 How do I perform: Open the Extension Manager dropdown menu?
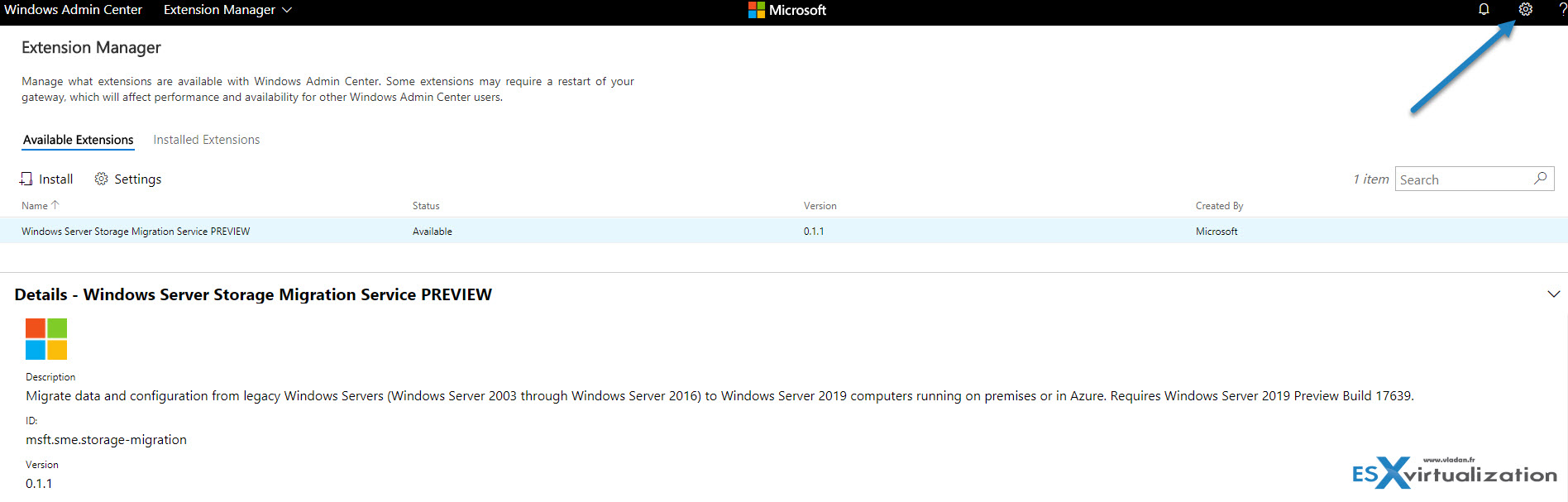[227, 10]
